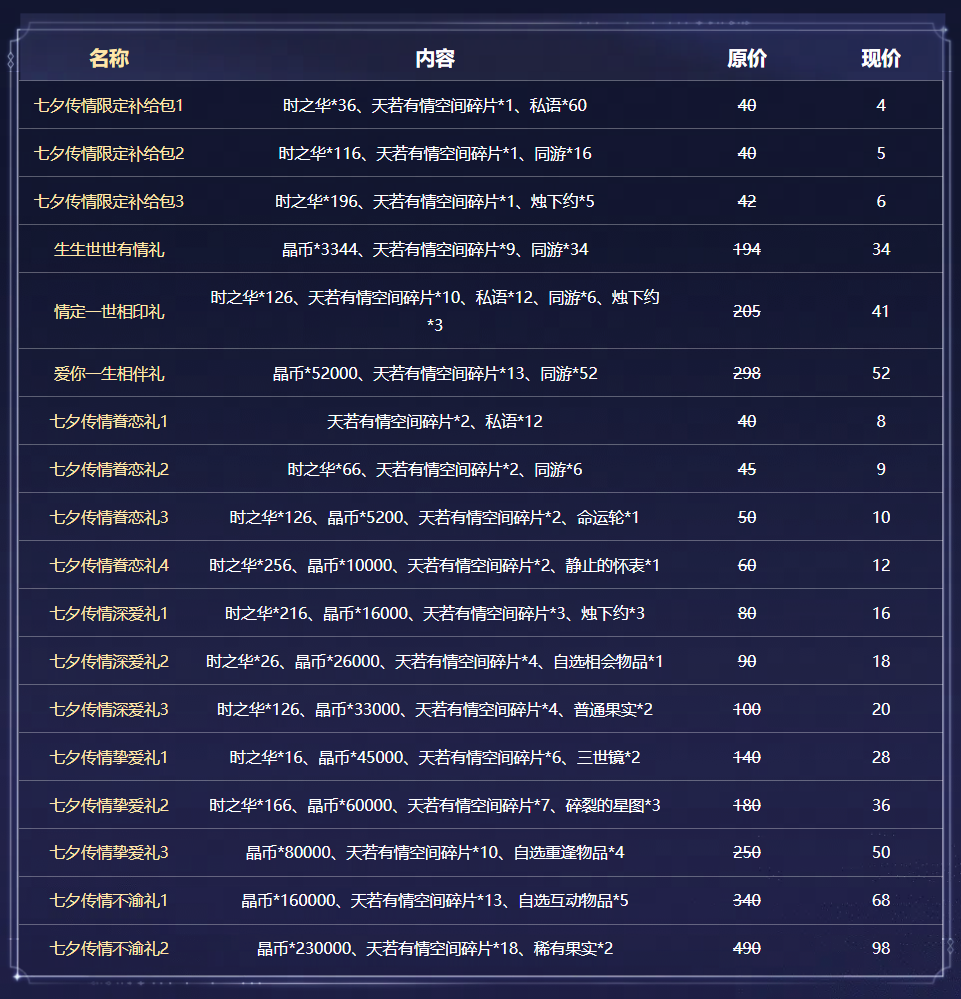
Task: Select the 七夕传情挚爱礼2 name cell
Action: coord(109,805)
